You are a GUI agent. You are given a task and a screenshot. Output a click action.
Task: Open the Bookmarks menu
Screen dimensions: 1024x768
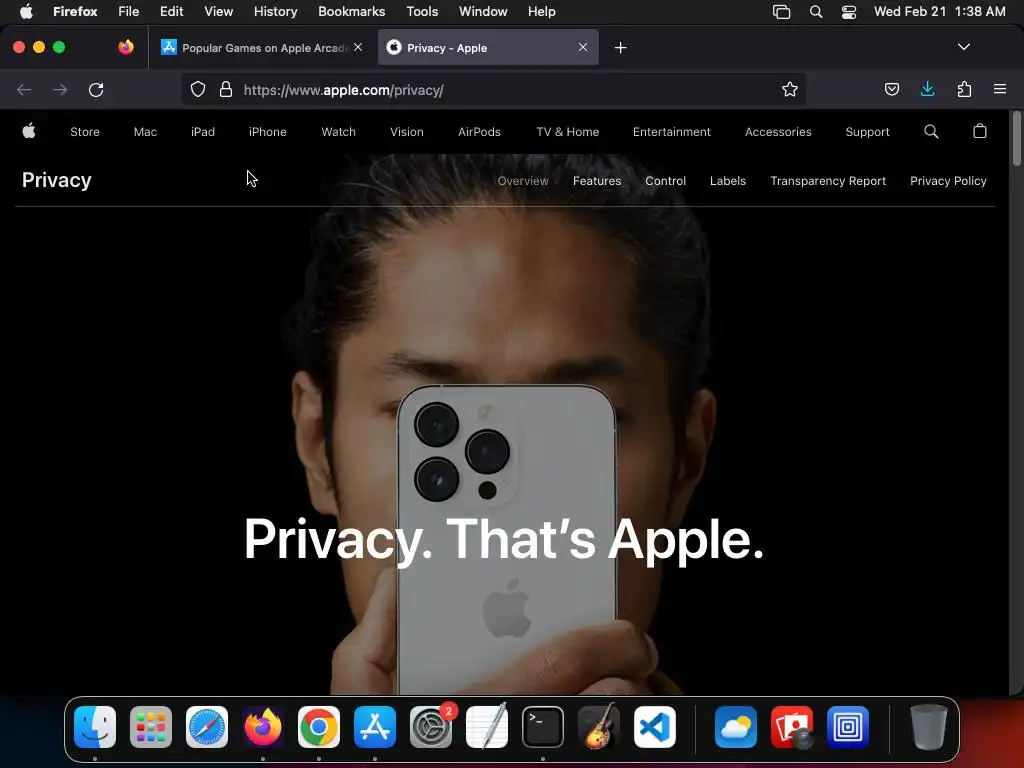point(351,11)
